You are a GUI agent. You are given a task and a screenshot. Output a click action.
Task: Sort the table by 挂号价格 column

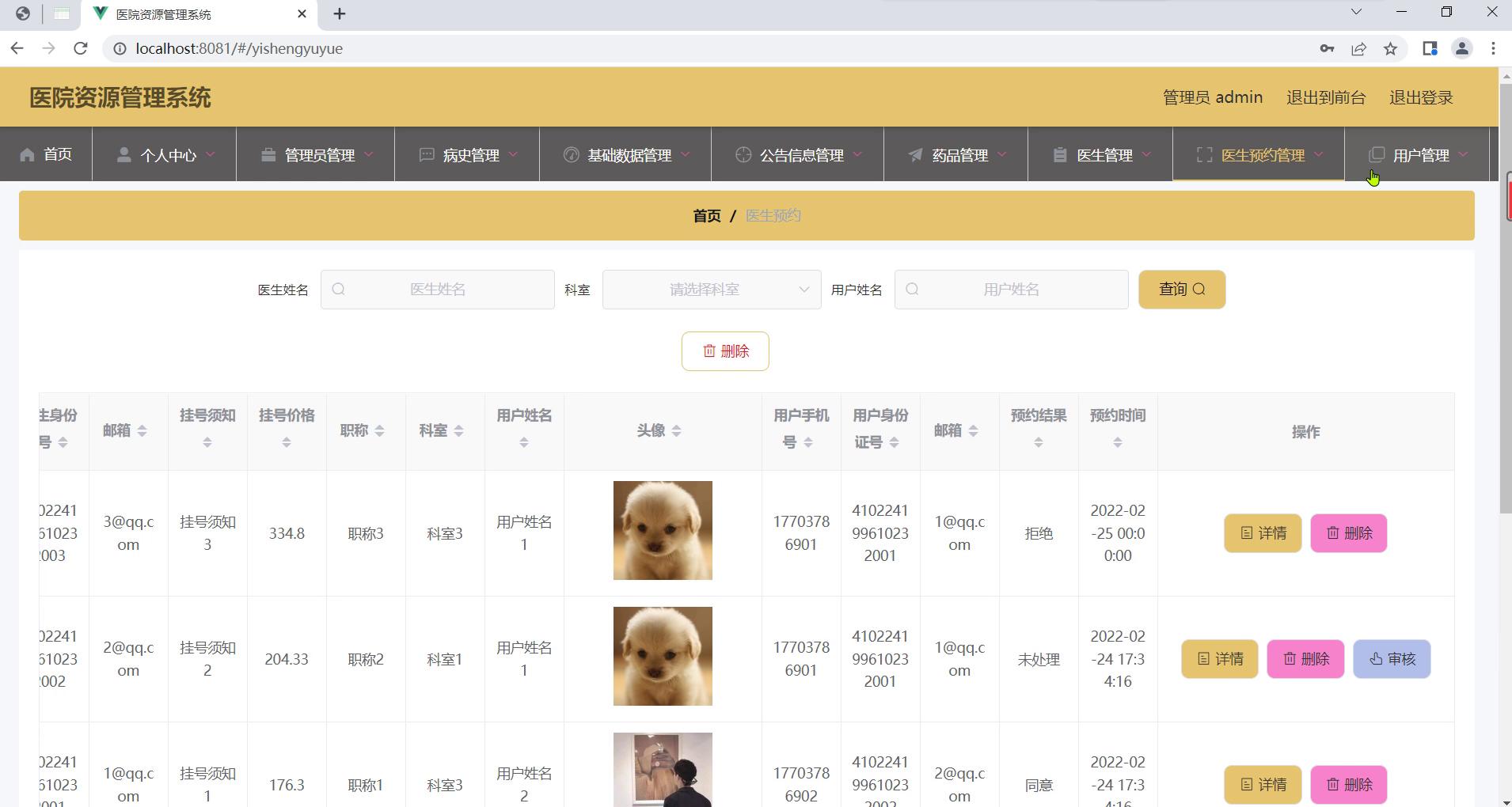tap(287, 443)
